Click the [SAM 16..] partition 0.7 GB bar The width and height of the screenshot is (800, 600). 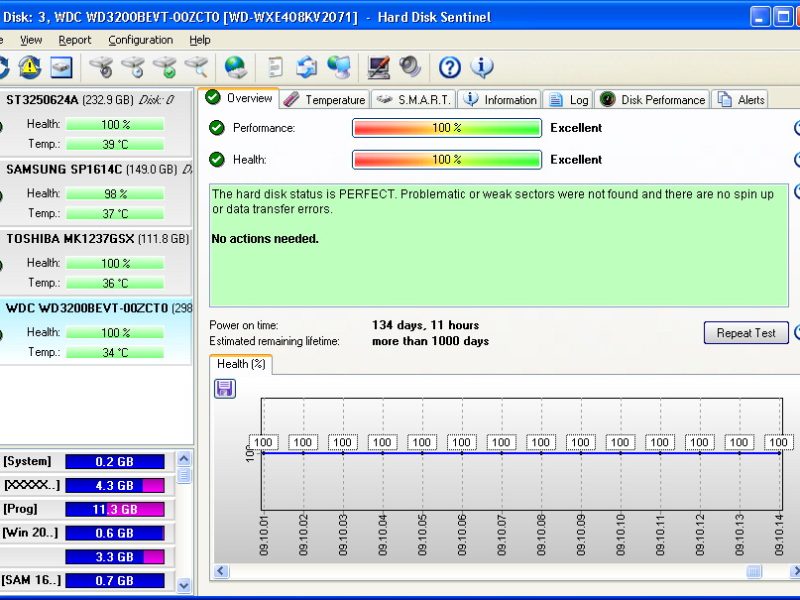115,581
